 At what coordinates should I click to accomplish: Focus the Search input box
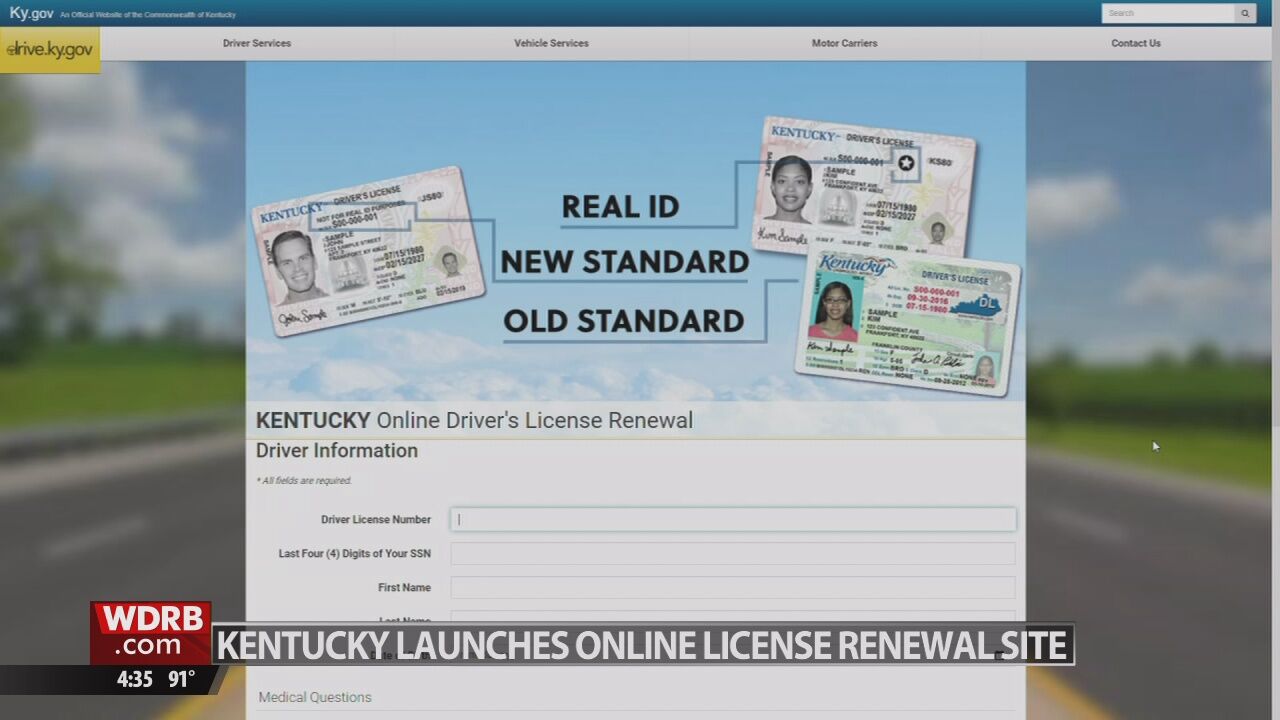click(1169, 13)
